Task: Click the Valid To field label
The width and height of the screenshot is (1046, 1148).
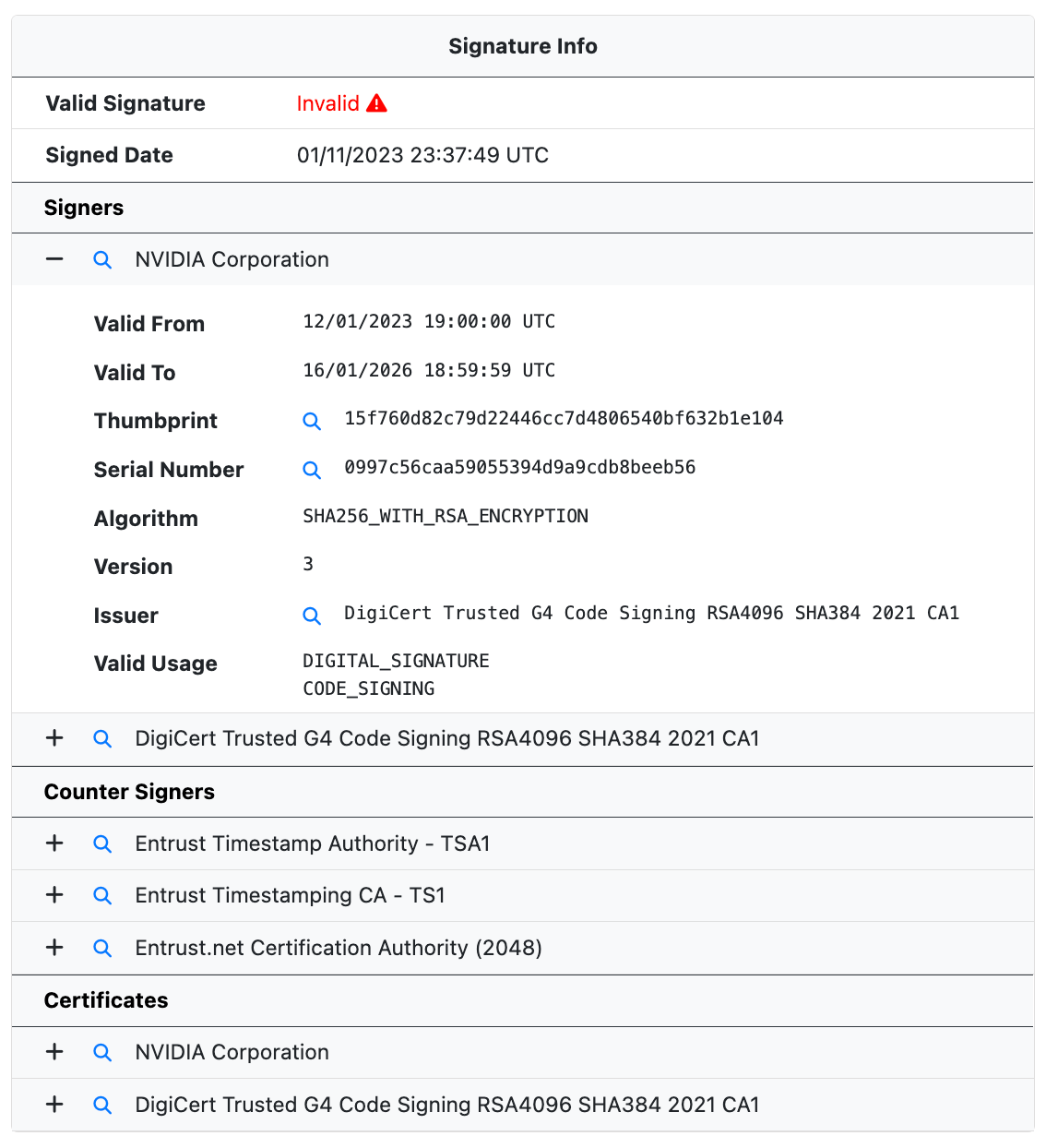Action: (135, 373)
